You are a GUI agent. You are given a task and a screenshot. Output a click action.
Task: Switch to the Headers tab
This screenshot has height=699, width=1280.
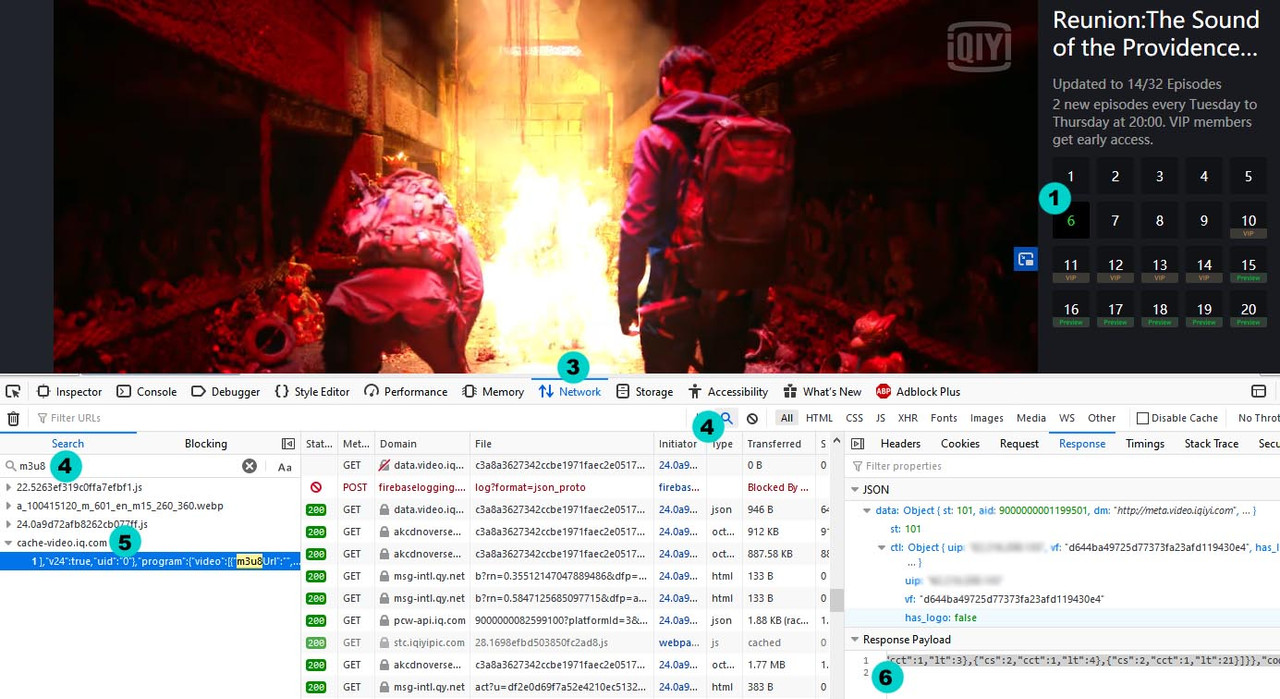pos(900,444)
